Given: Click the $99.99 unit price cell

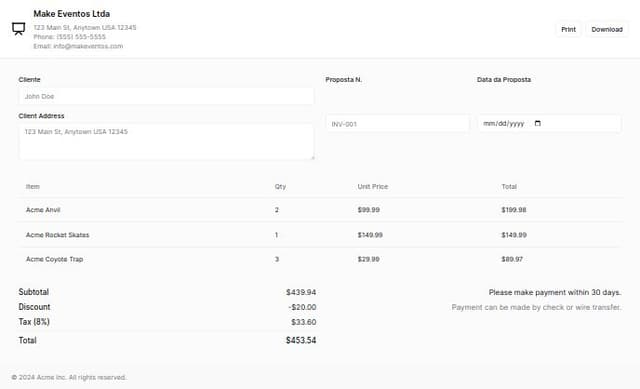Looking at the screenshot, I should [x=369, y=210].
